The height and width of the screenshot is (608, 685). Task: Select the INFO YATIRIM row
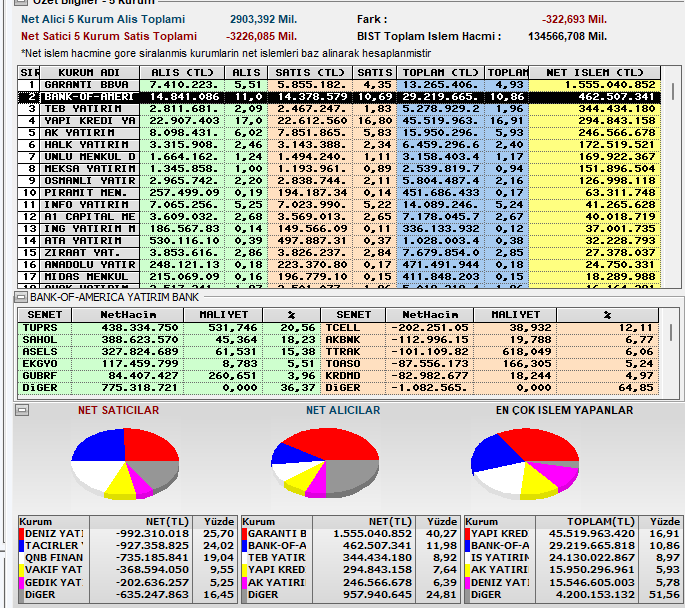[x=339, y=205]
